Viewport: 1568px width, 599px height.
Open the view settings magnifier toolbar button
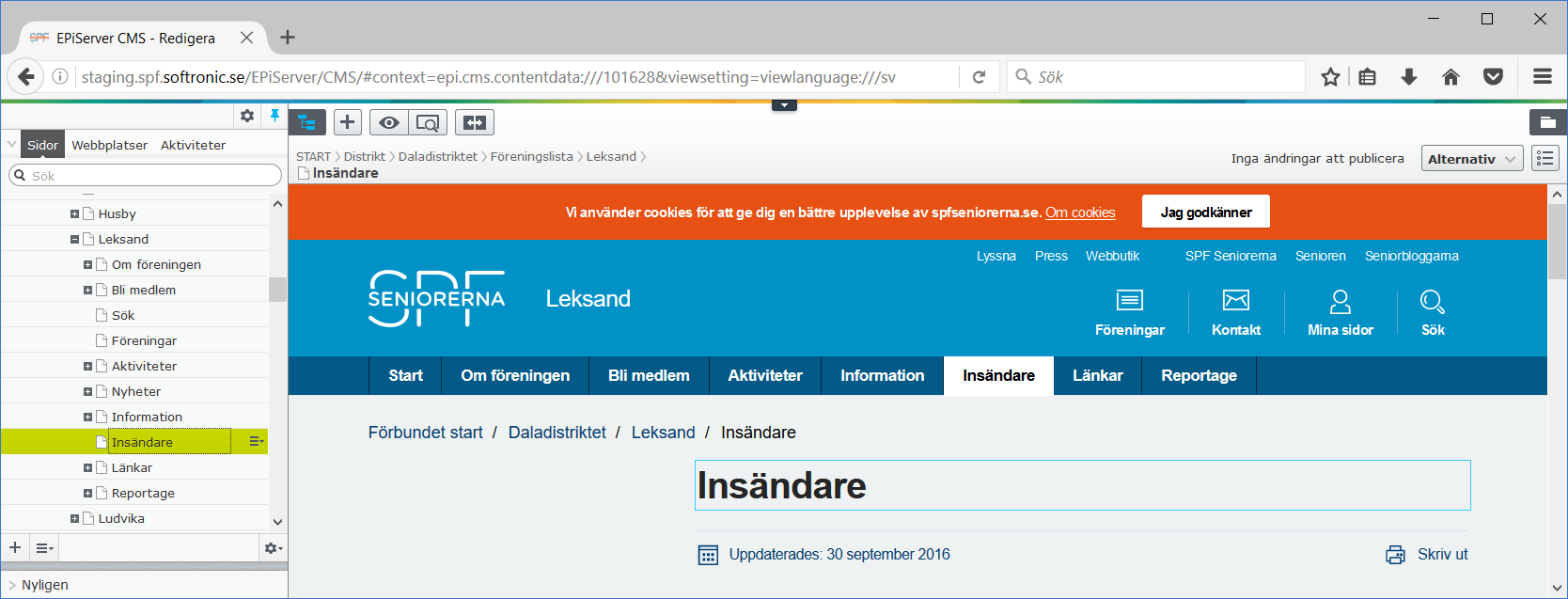click(428, 122)
